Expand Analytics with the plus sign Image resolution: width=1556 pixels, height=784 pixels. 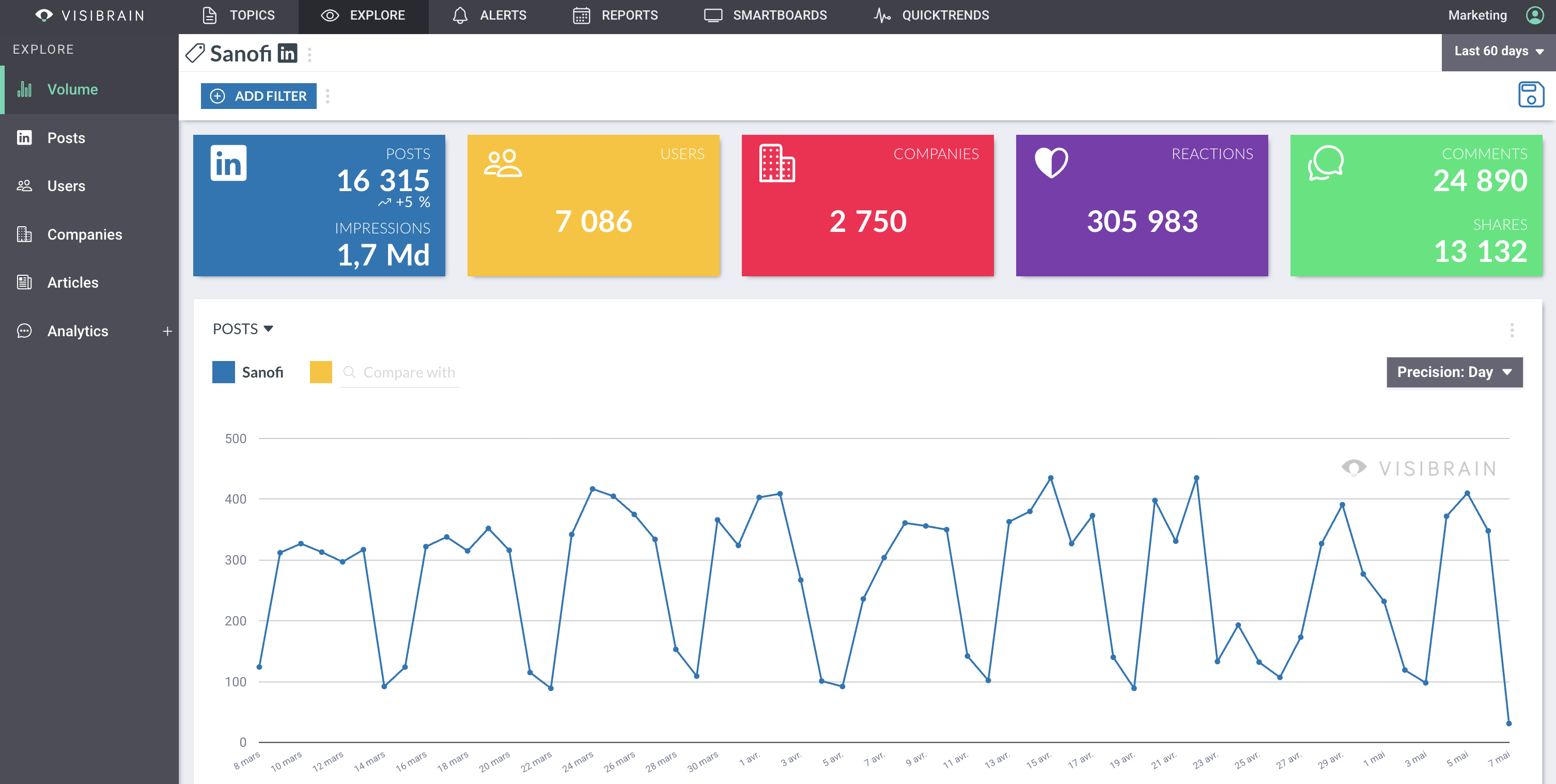pyautogui.click(x=167, y=331)
